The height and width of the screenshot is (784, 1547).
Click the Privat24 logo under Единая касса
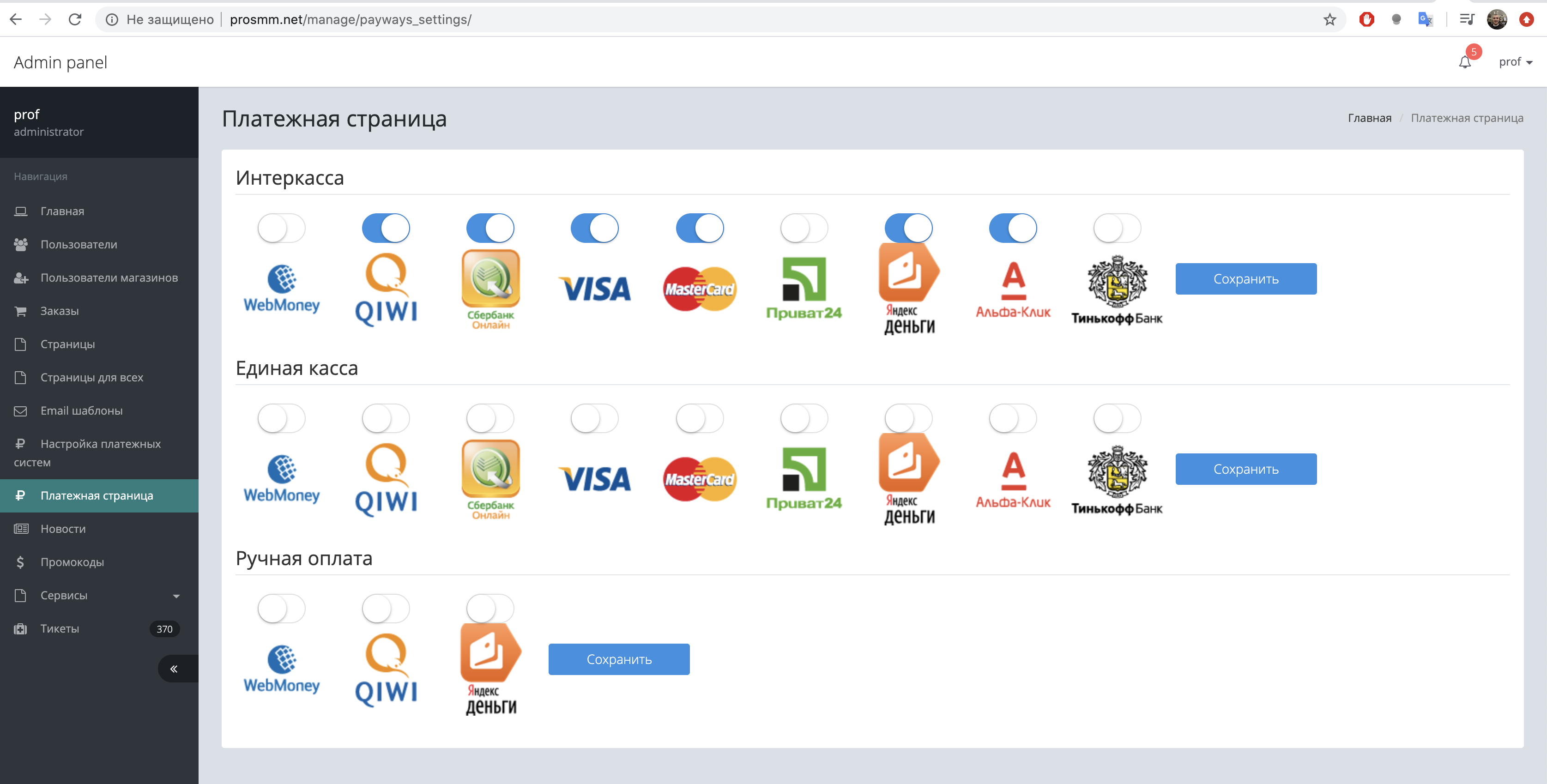pos(804,479)
